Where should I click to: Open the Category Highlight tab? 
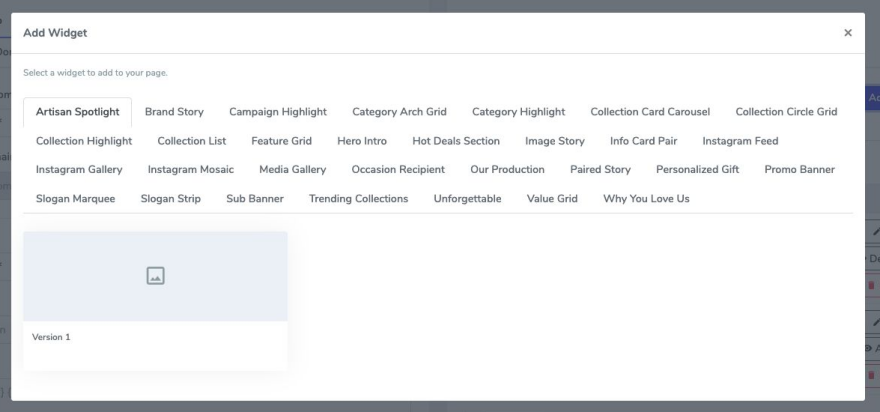(x=519, y=112)
